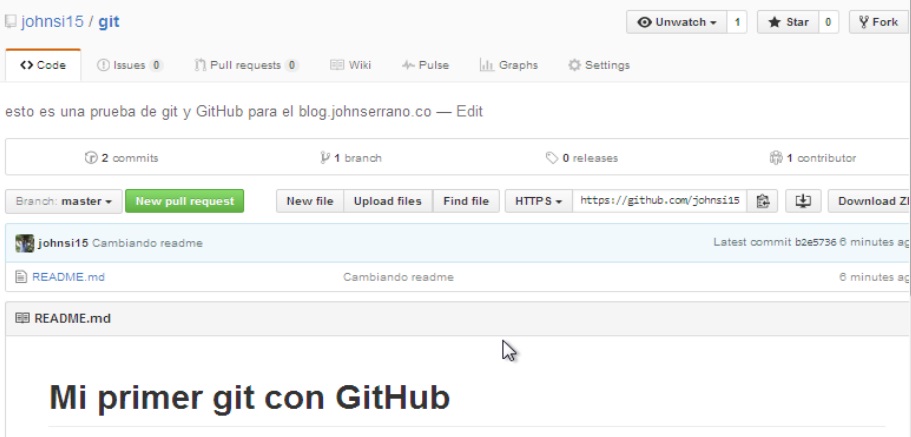The width and height of the screenshot is (911, 437).
Task: Click the watchers count 1
Action: click(x=737, y=22)
